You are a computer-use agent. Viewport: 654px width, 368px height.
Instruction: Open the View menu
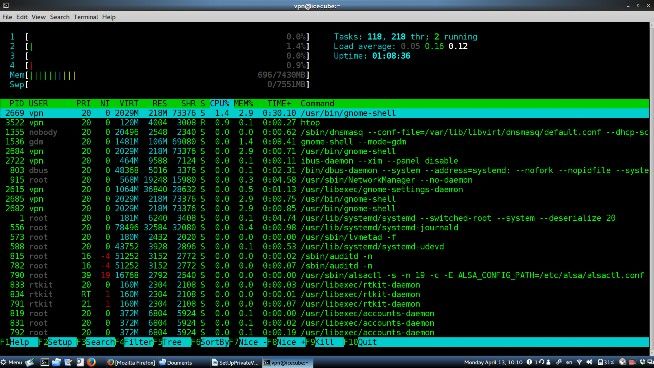tap(38, 17)
